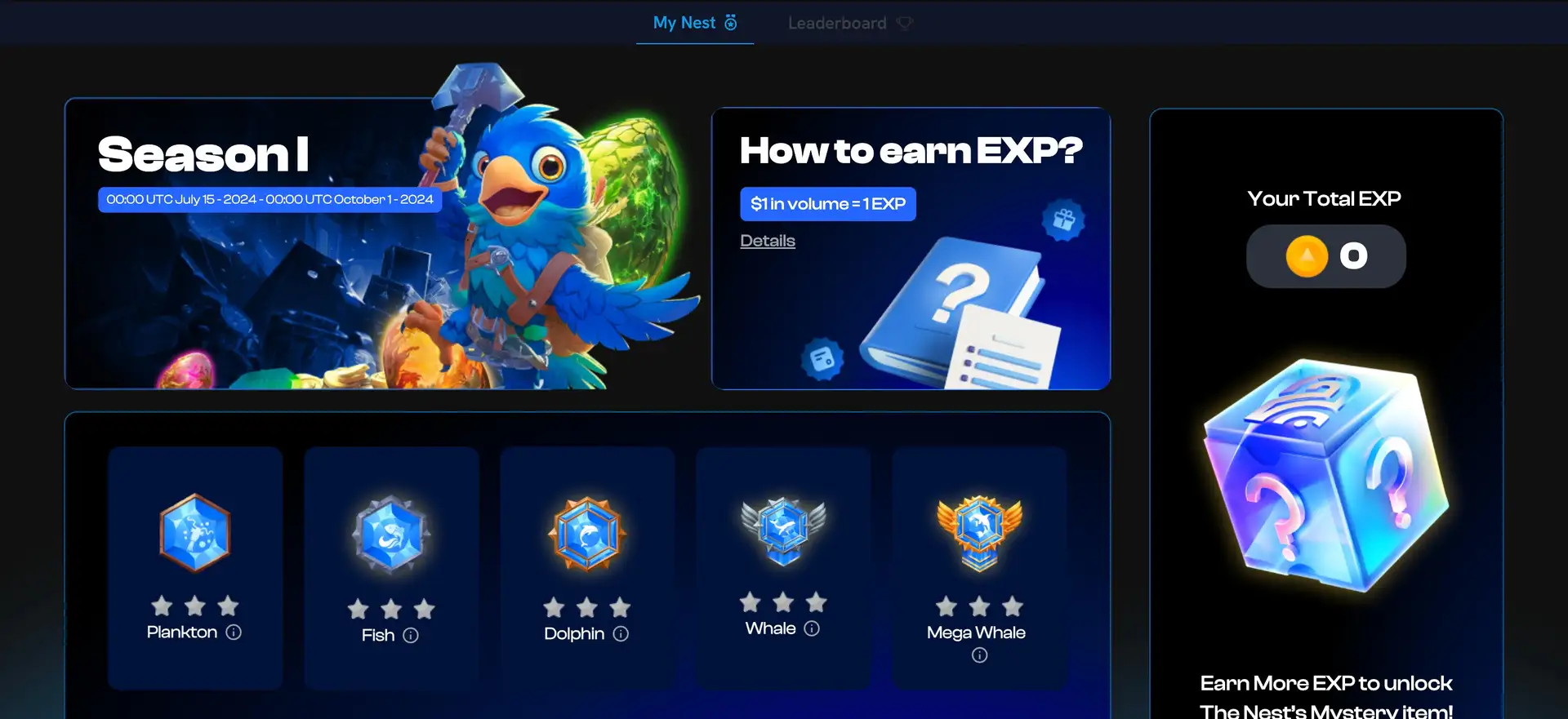
Task: Open the Plankton info icon
Action: 234,632
